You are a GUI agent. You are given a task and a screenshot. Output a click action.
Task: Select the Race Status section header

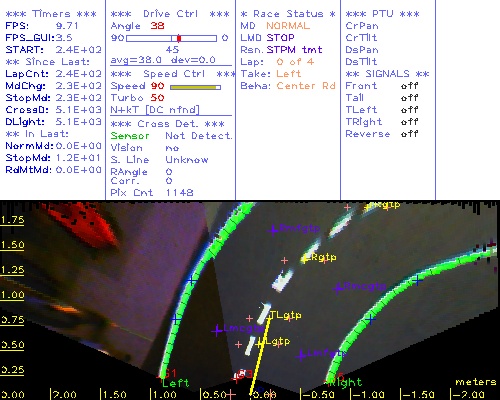(x=288, y=14)
